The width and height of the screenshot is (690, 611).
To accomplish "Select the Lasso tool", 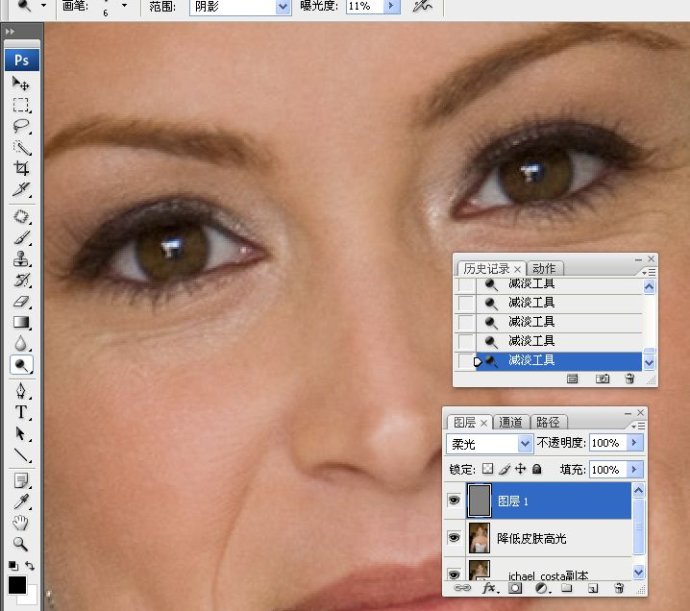I will click(20, 126).
